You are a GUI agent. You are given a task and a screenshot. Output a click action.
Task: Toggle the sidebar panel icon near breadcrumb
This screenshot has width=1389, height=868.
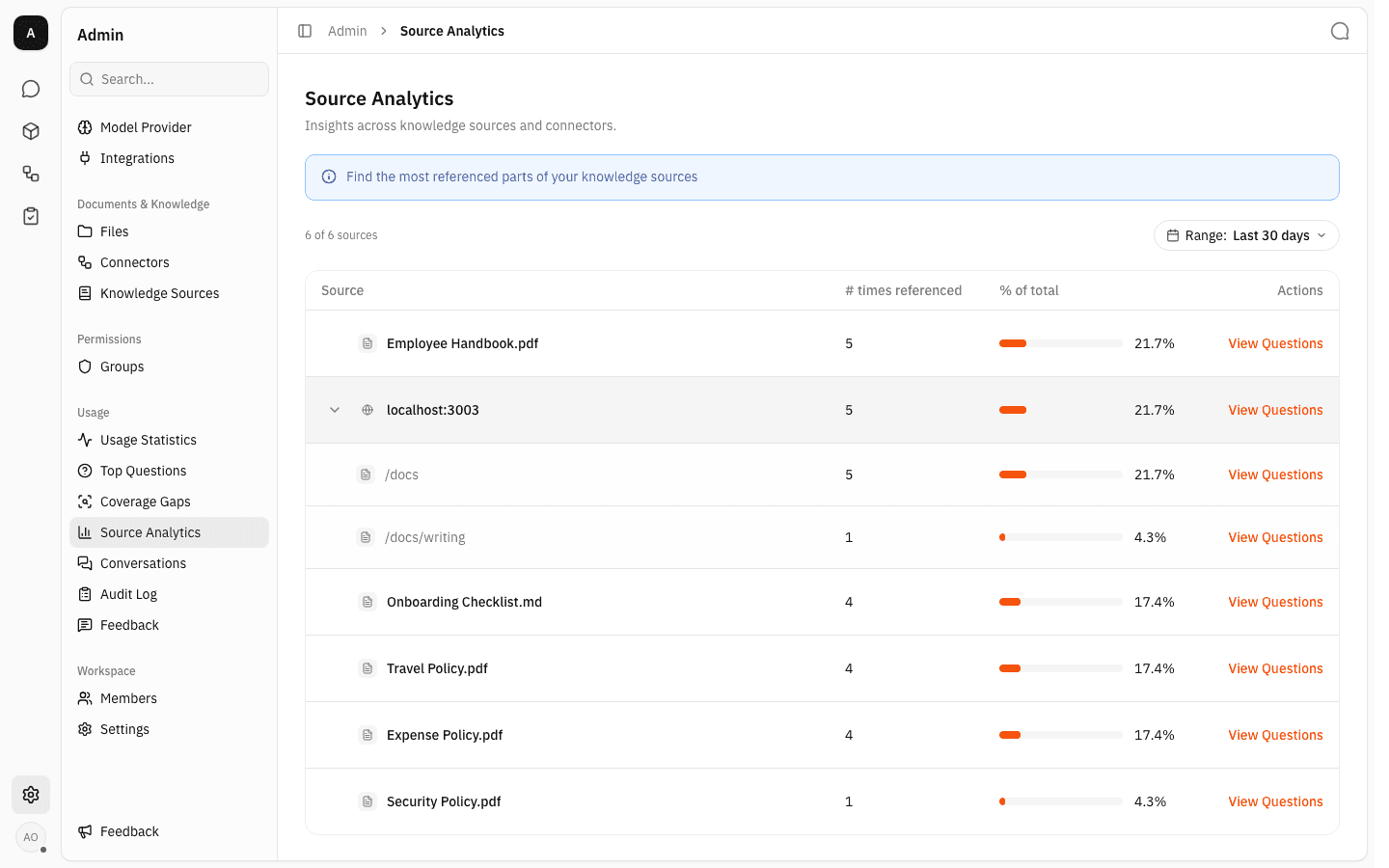click(x=305, y=31)
